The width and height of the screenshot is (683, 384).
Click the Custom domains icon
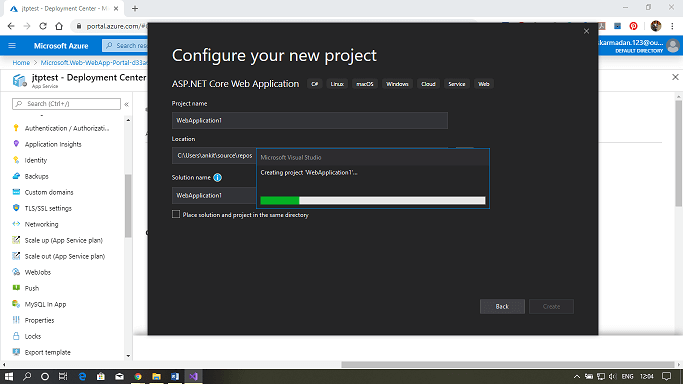(16, 192)
